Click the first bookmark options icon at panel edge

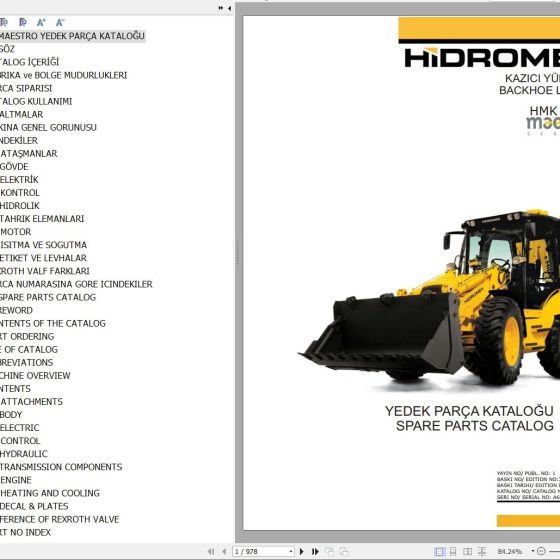tap(4, 22)
